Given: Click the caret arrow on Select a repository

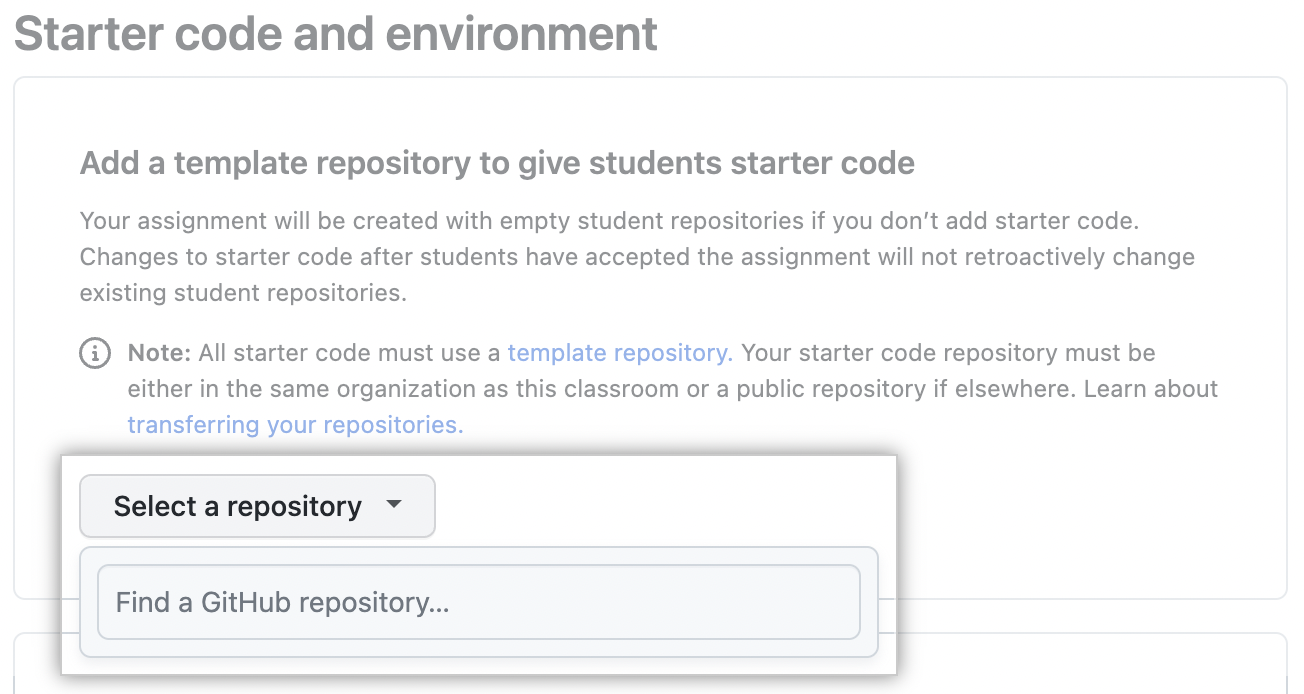Looking at the screenshot, I should 394,505.
